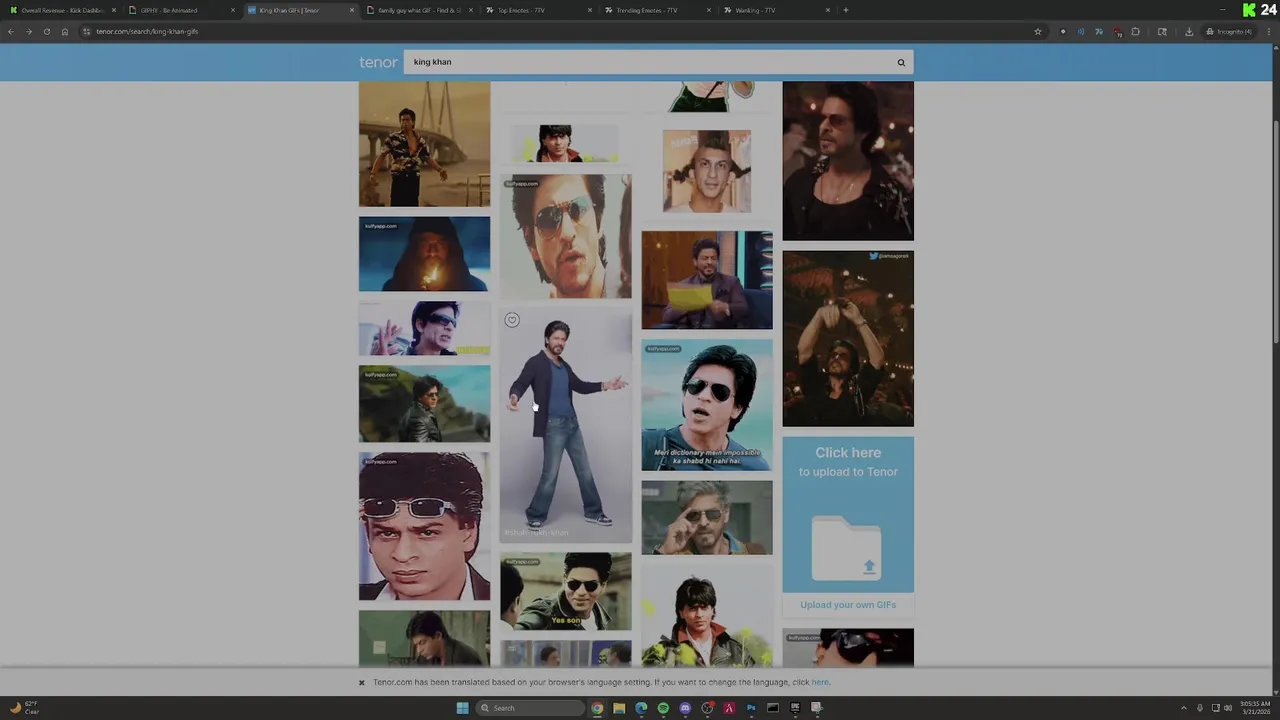
Task: Open the Chrome downloads icon
Action: 1189,32
